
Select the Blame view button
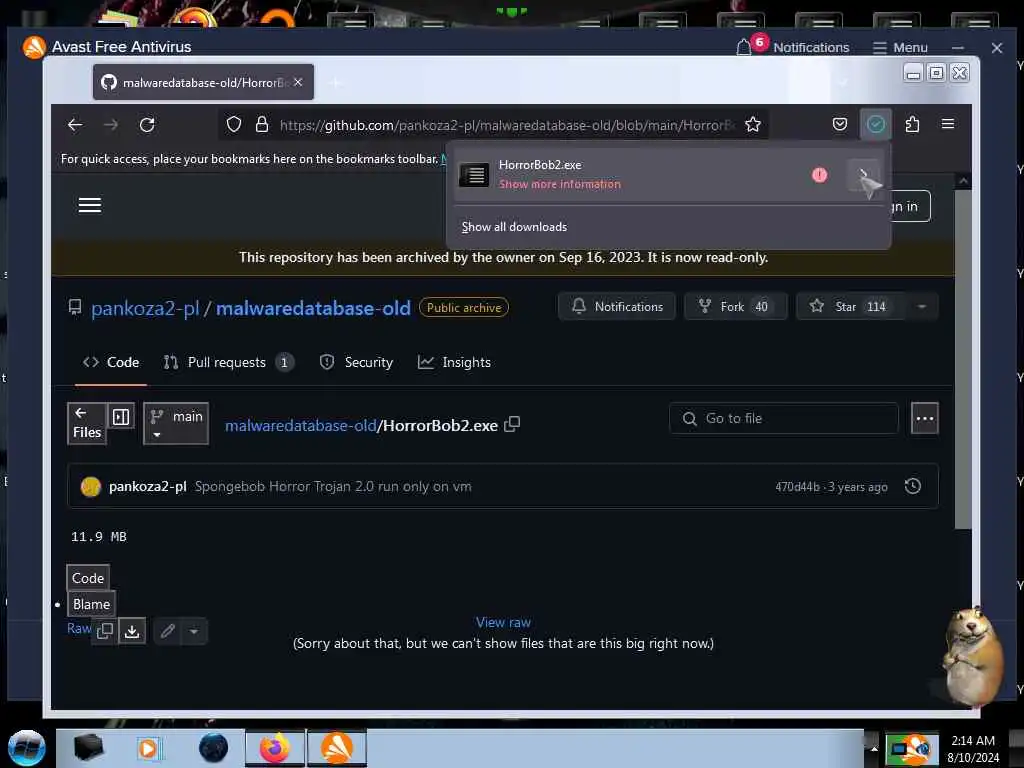click(x=91, y=604)
